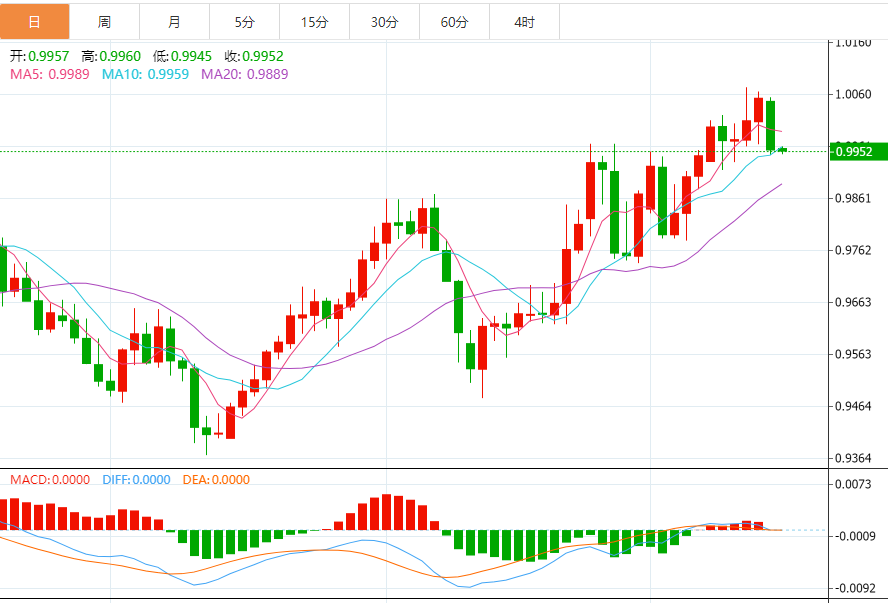Click the -0.0009 MACD axis label

pyautogui.click(x=853, y=536)
